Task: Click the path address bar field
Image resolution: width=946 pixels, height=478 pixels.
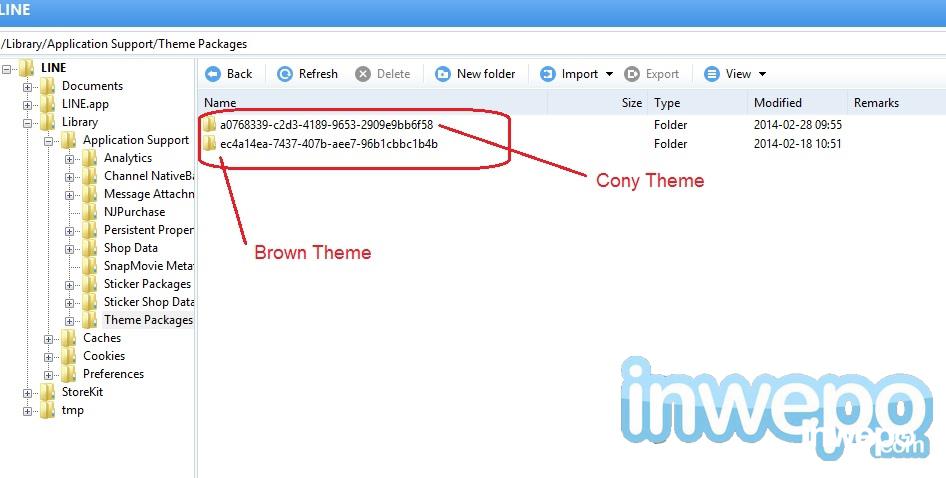Action: tap(473, 44)
